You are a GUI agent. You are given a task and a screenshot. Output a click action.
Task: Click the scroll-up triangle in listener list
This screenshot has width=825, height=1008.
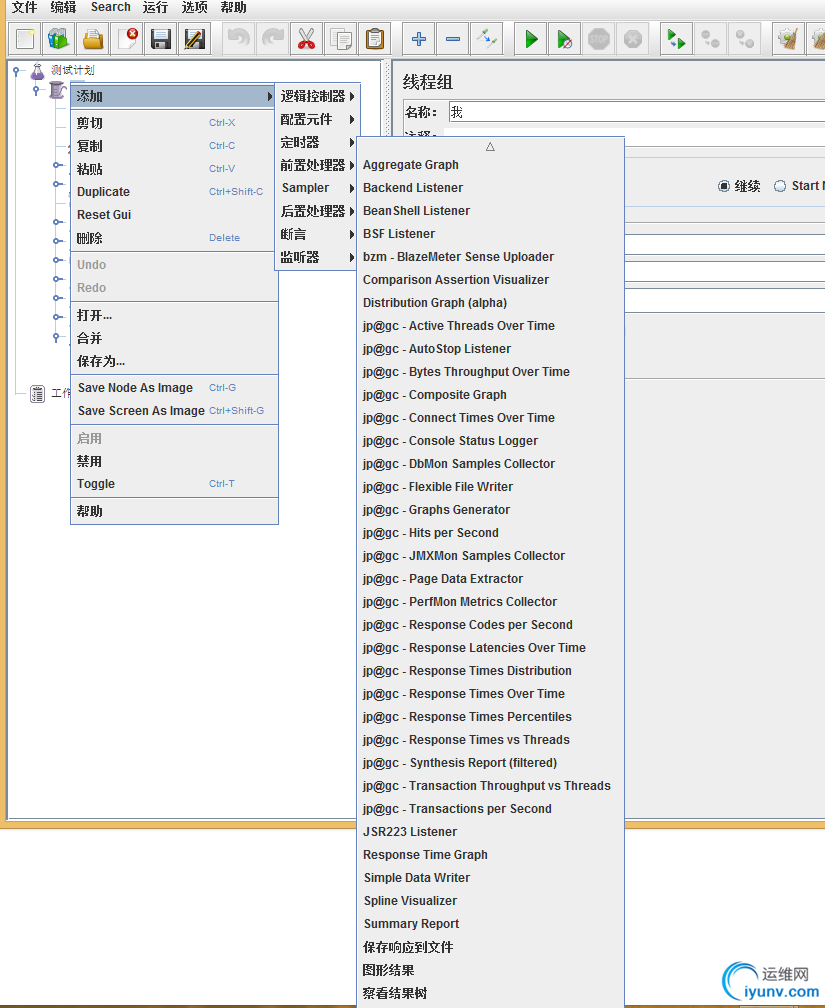coord(490,147)
